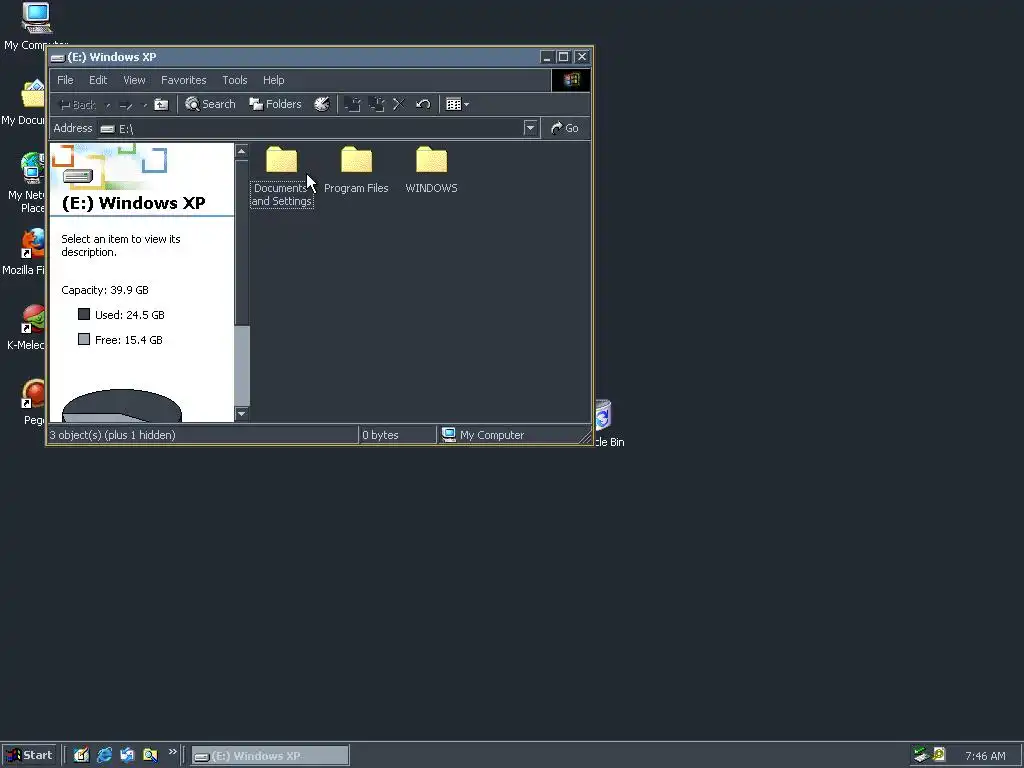Viewport: 1024px width, 768px height.
Task: Click the Internet Explorer quick launch icon
Action: click(104, 756)
